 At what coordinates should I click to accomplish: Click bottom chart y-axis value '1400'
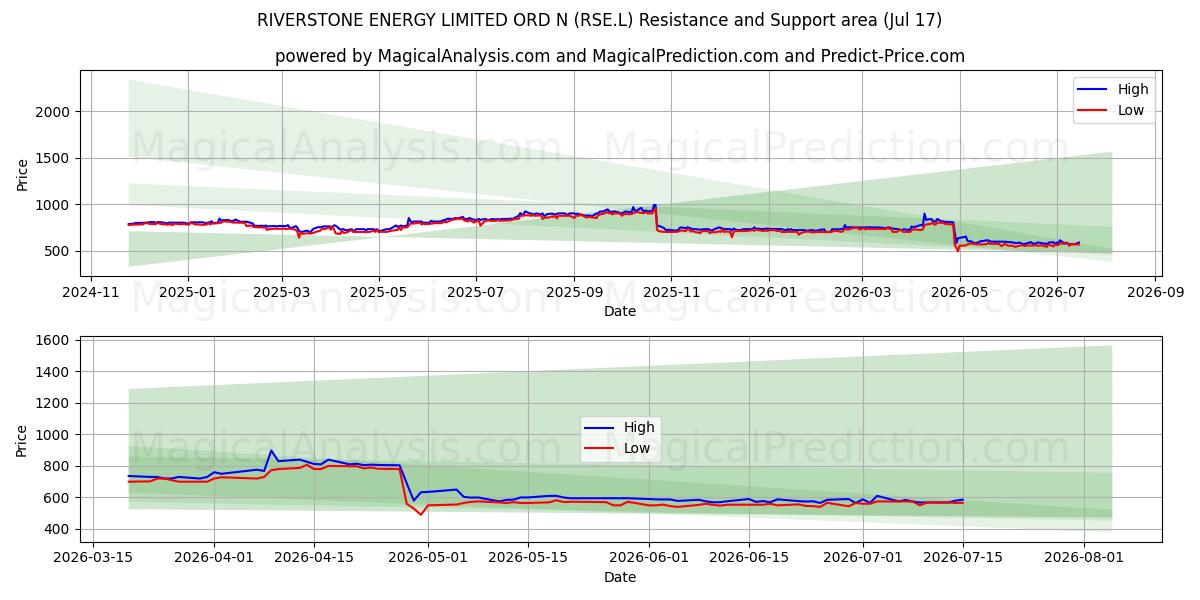click(54, 372)
